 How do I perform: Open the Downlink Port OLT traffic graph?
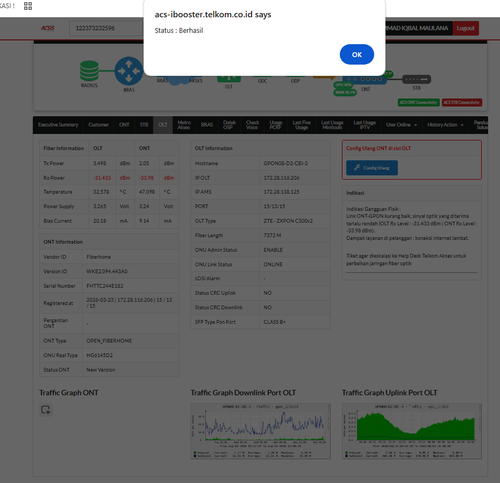point(261,431)
